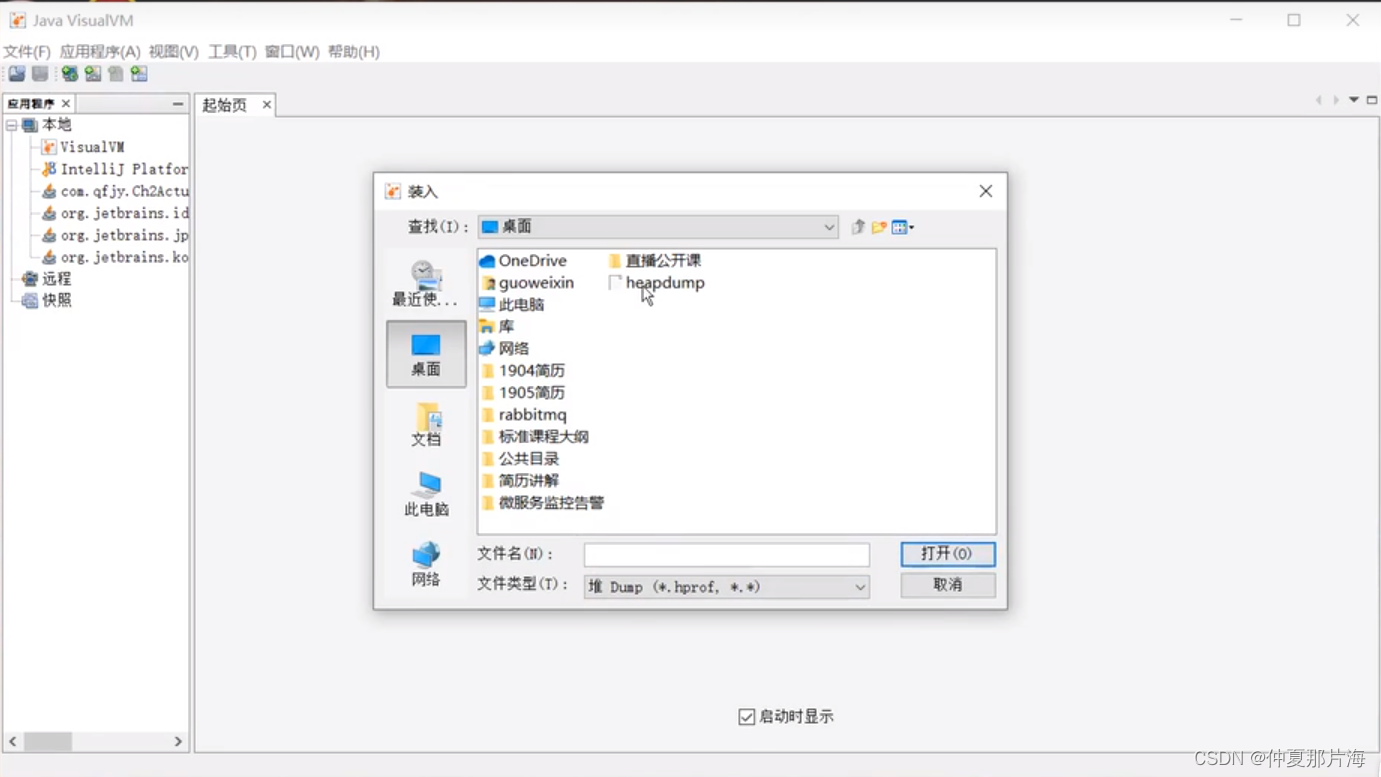Screen dimensions: 1381x777
Task: Select 桌面 desktop shortcut in side panel
Action: (426, 354)
